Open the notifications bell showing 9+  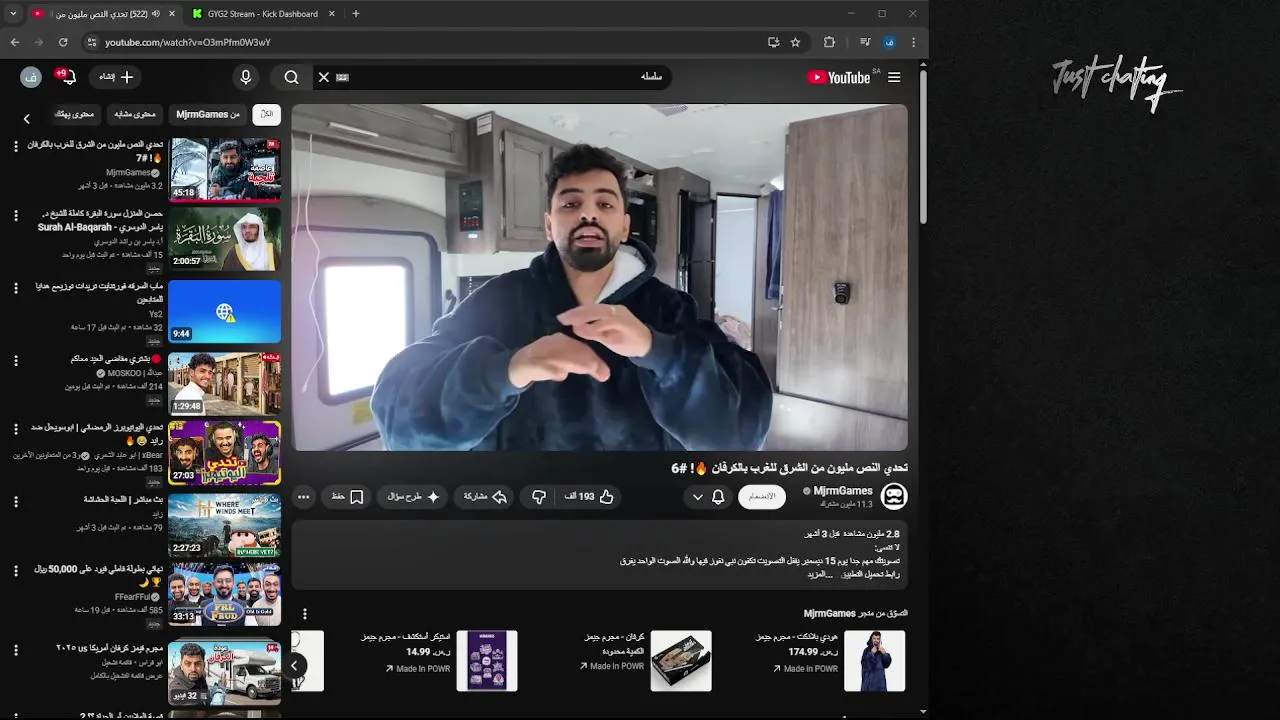[x=67, y=77]
